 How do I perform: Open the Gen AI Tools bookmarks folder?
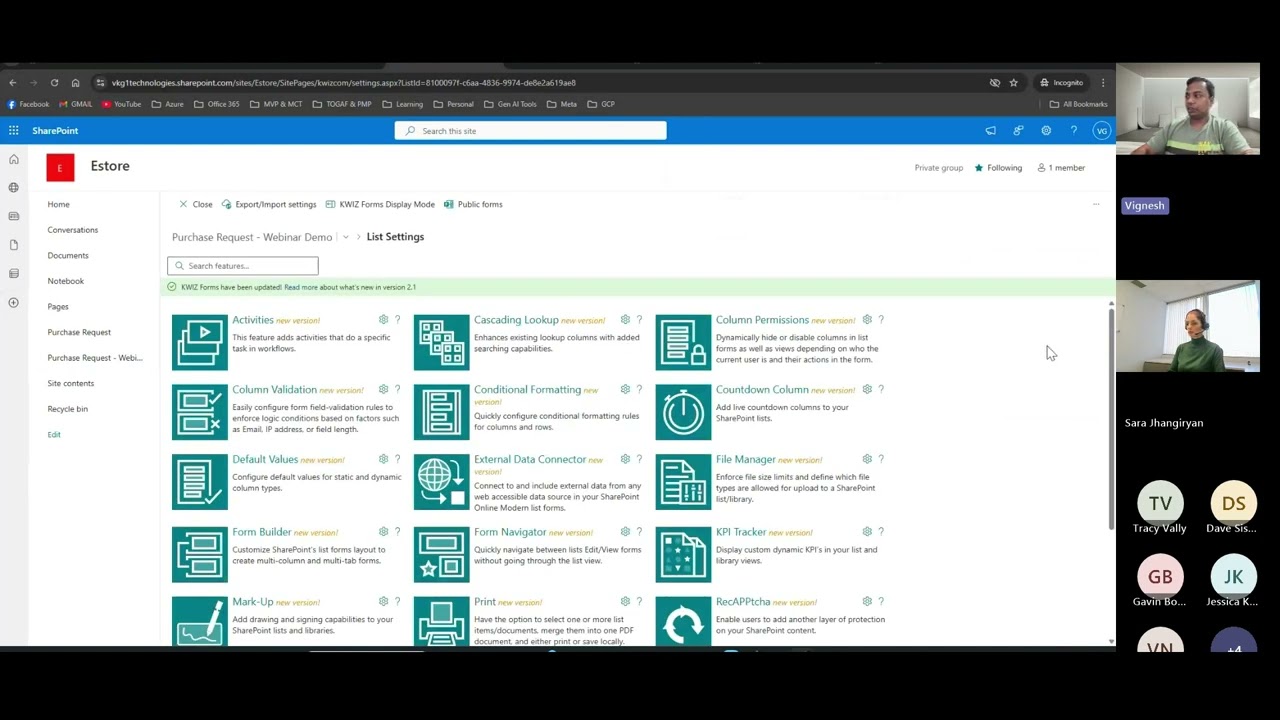point(510,104)
